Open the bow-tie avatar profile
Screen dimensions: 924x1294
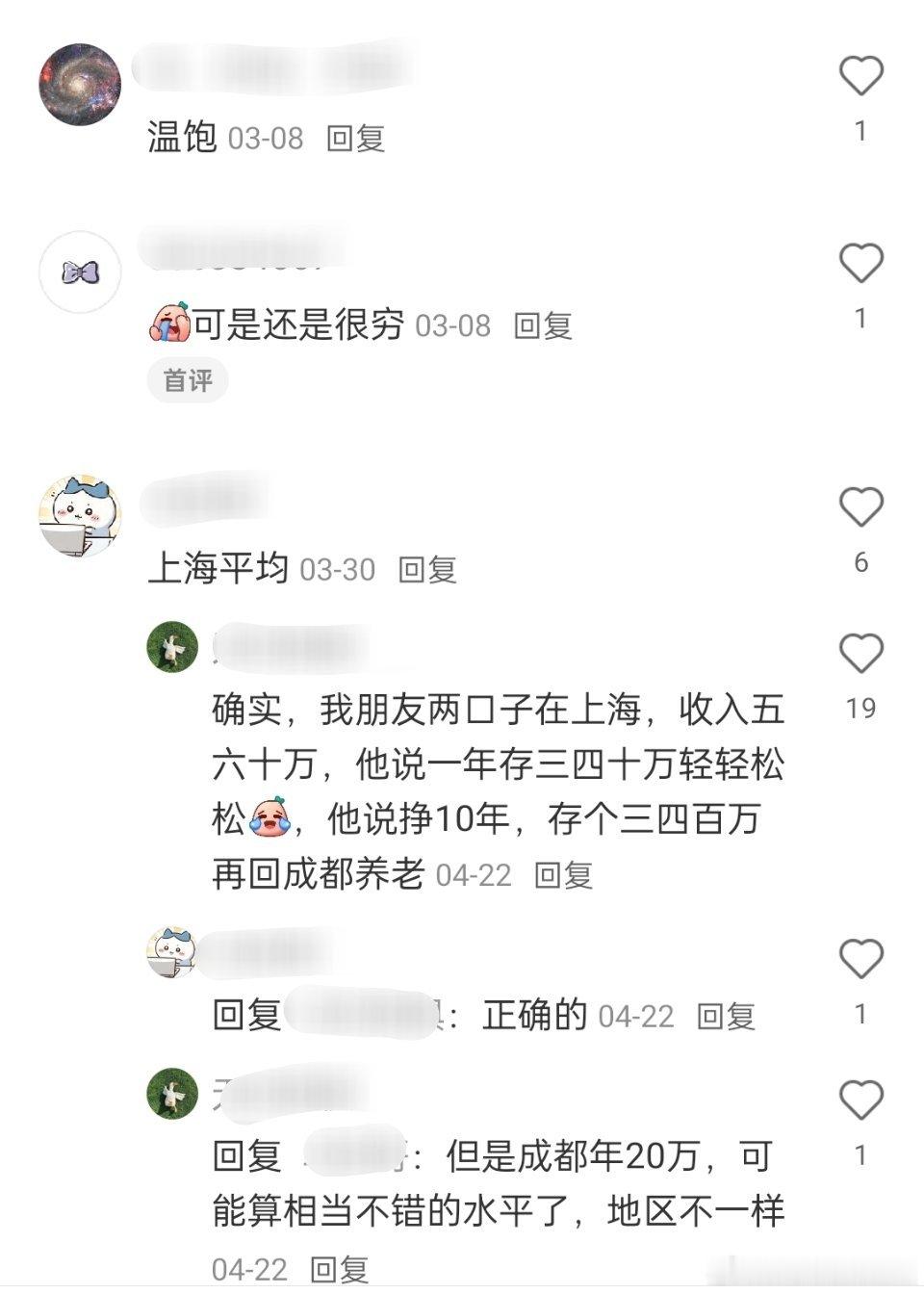[x=80, y=272]
